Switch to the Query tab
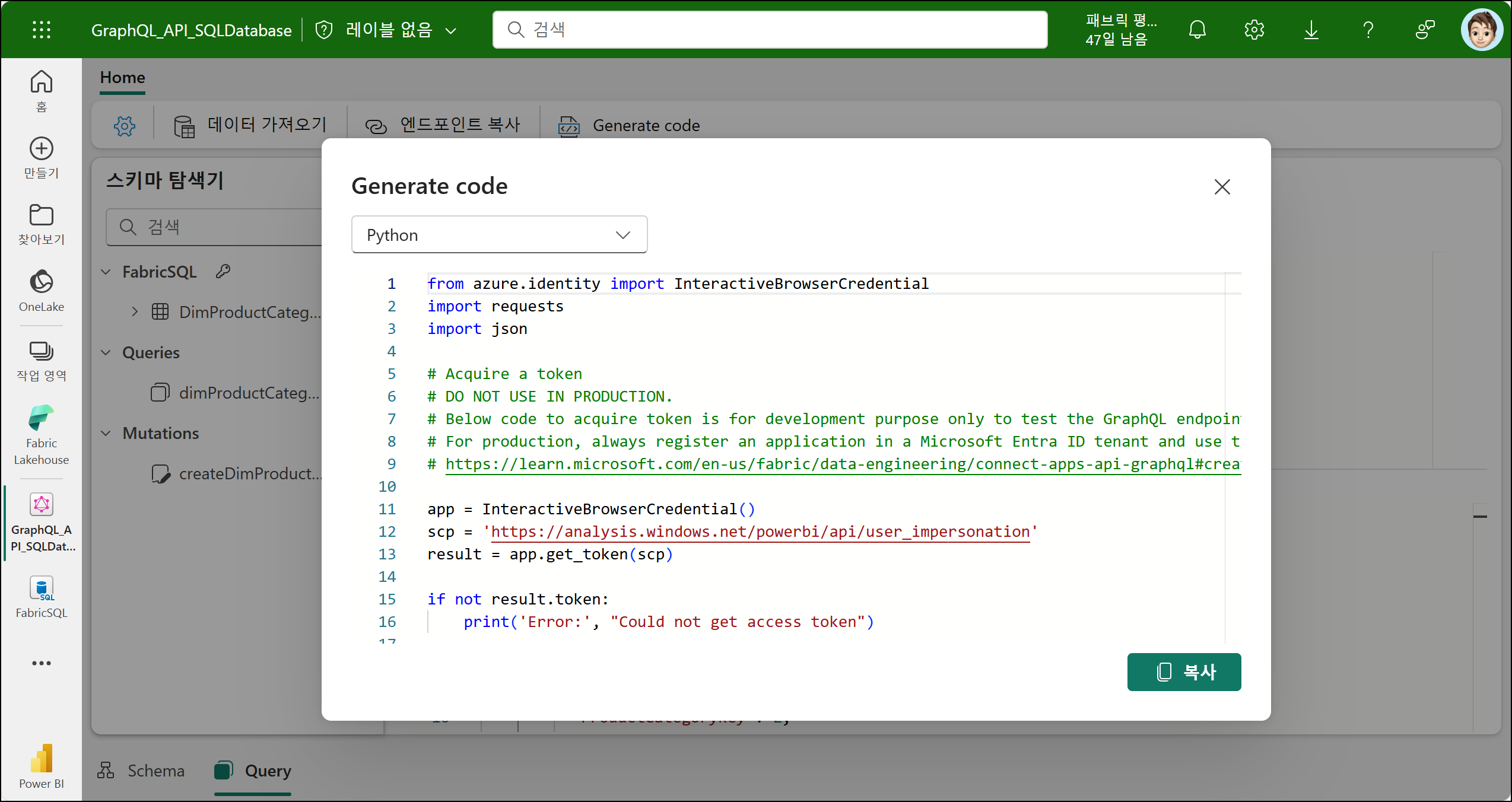 click(x=253, y=771)
